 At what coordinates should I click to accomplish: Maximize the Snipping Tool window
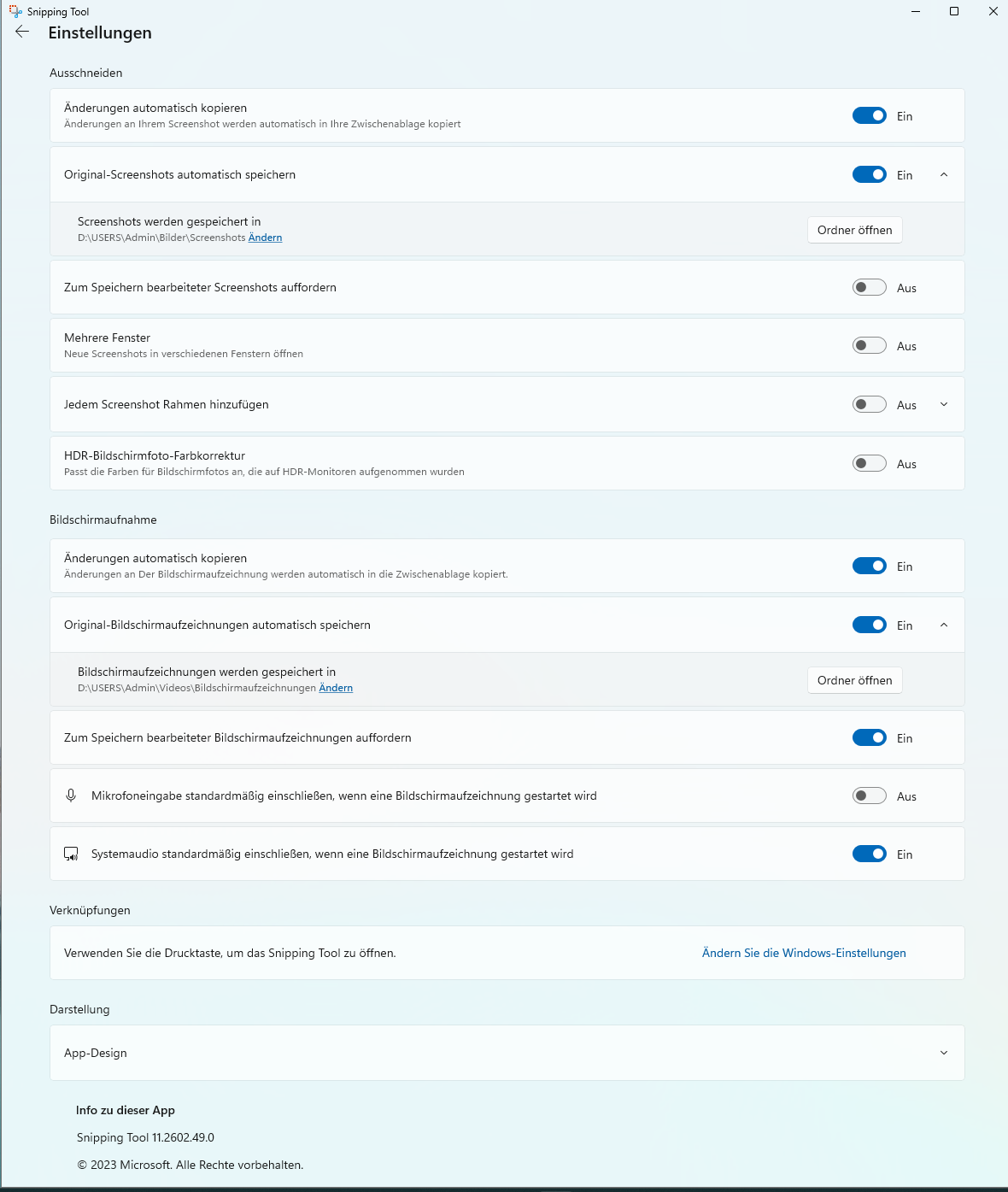(x=954, y=11)
